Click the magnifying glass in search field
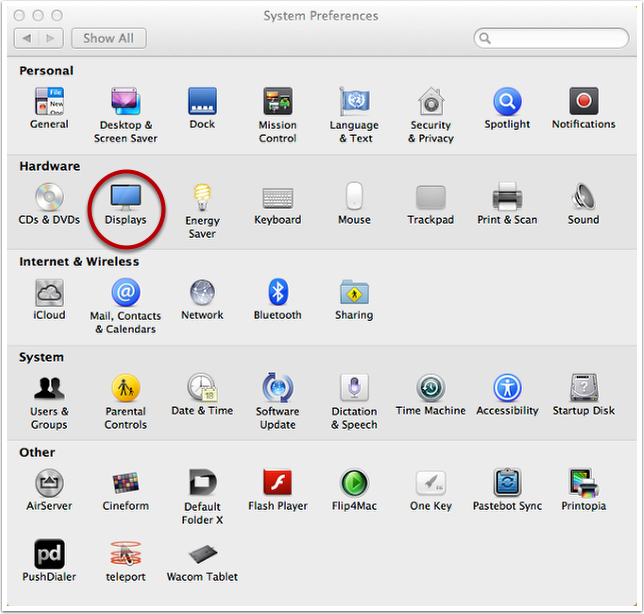 click(x=485, y=39)
